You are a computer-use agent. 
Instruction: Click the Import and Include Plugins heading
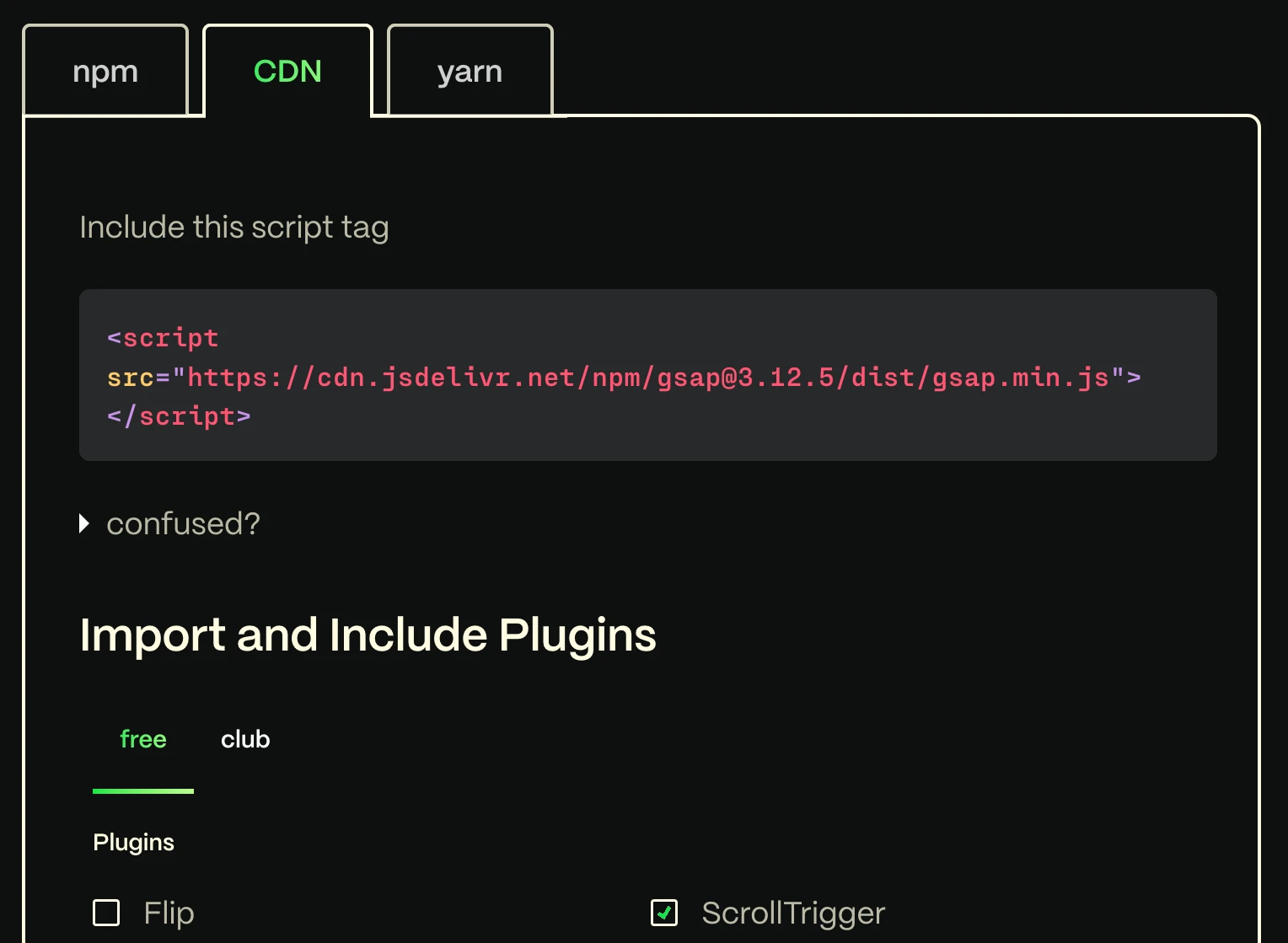click(368, 635)
